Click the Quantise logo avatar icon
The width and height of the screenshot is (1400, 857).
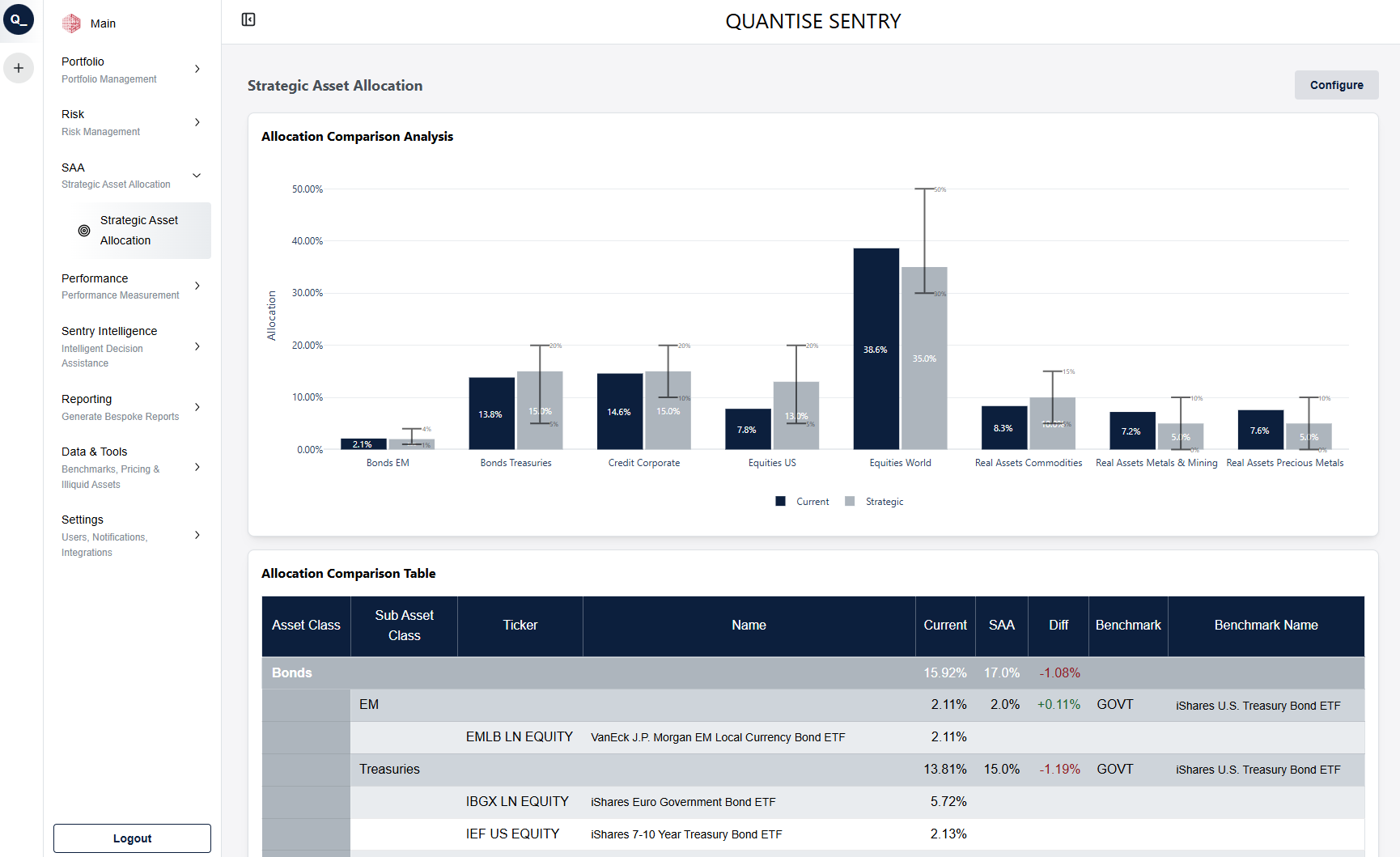coord(19,19)
